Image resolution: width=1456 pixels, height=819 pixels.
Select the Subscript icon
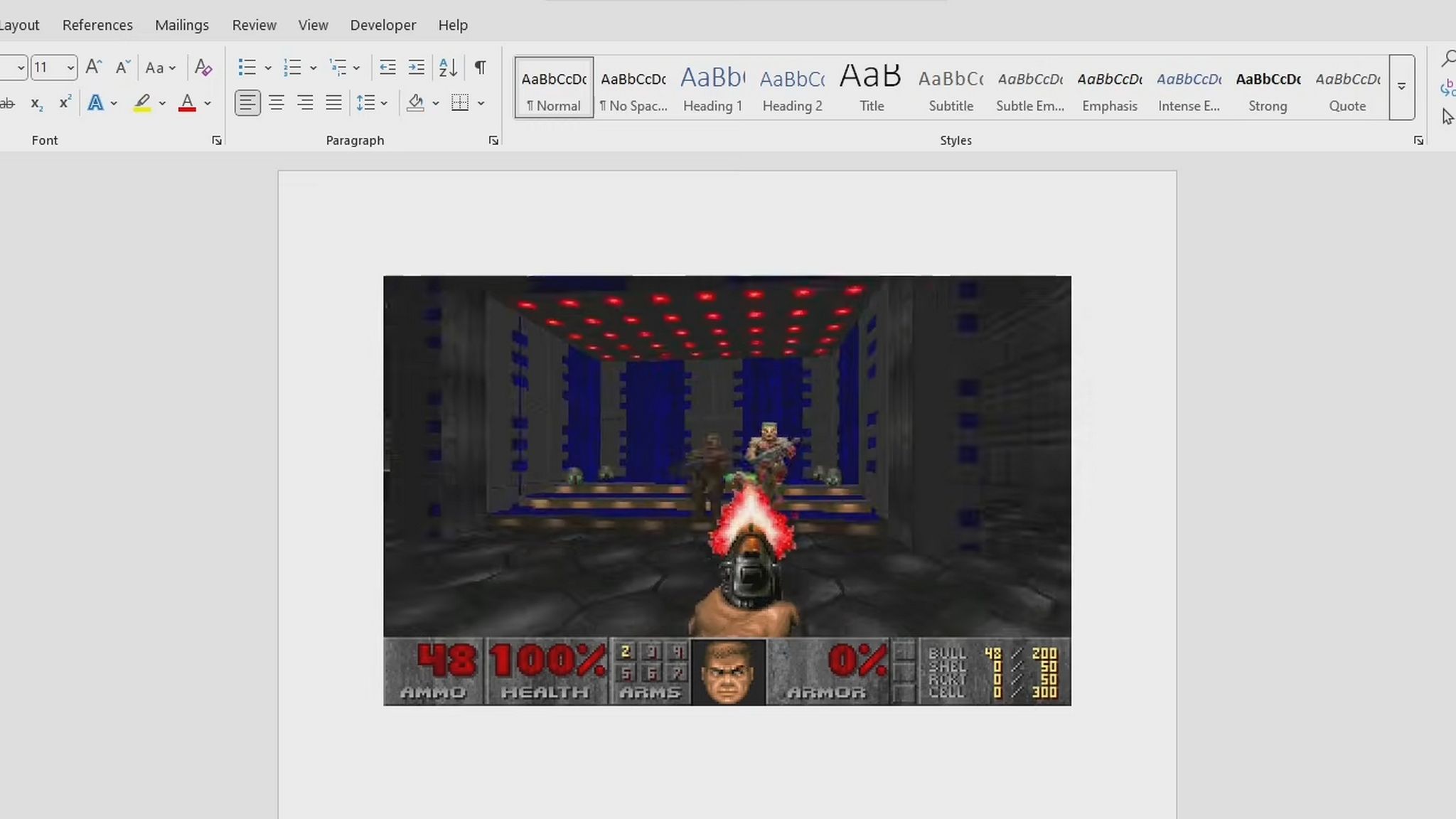click(36, 104)
